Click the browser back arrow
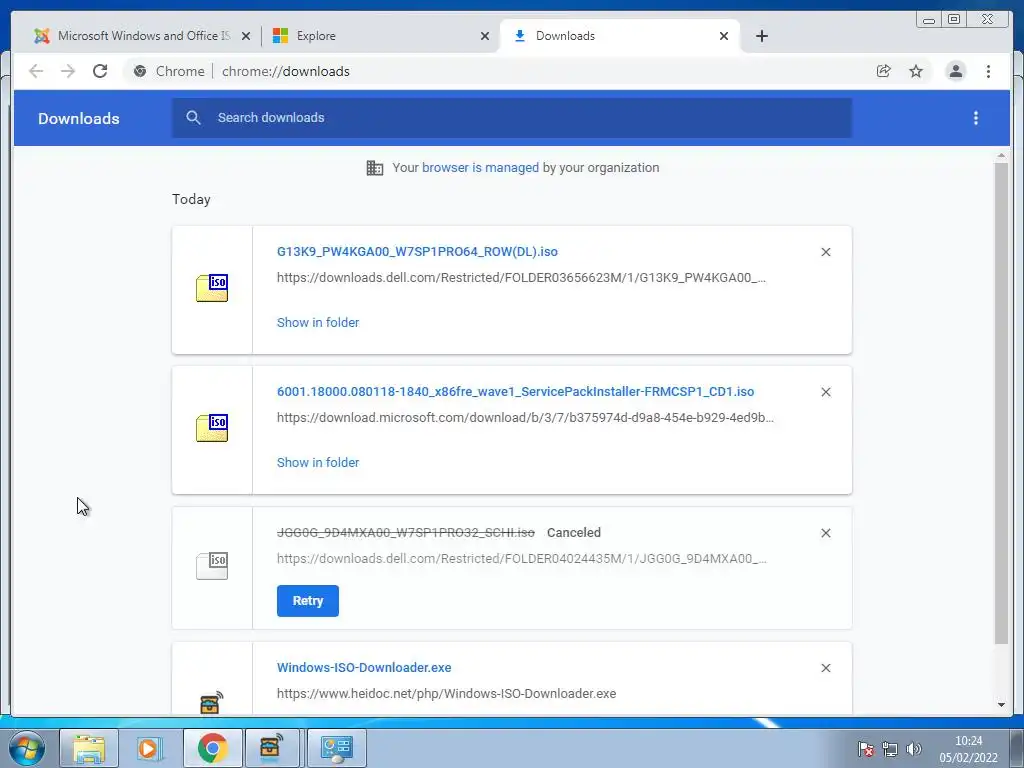 (x=36, y=71)
